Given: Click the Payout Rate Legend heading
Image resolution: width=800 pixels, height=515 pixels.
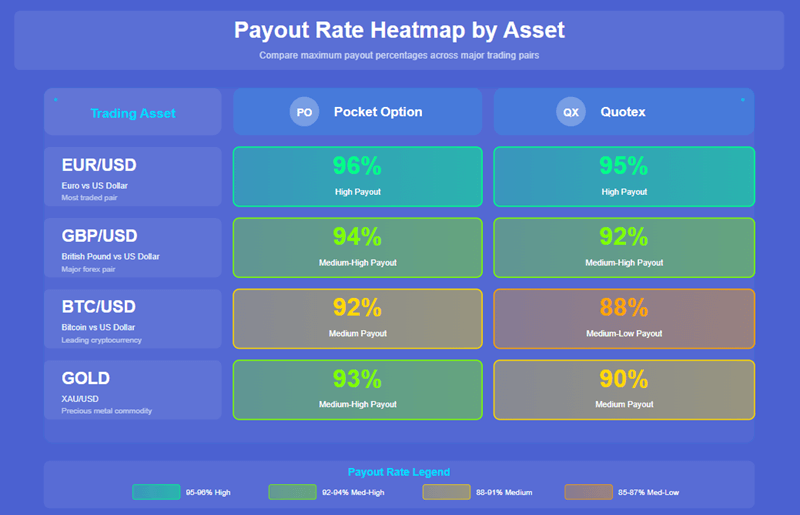Looking at the screenshot, I should tap(399, 472).
